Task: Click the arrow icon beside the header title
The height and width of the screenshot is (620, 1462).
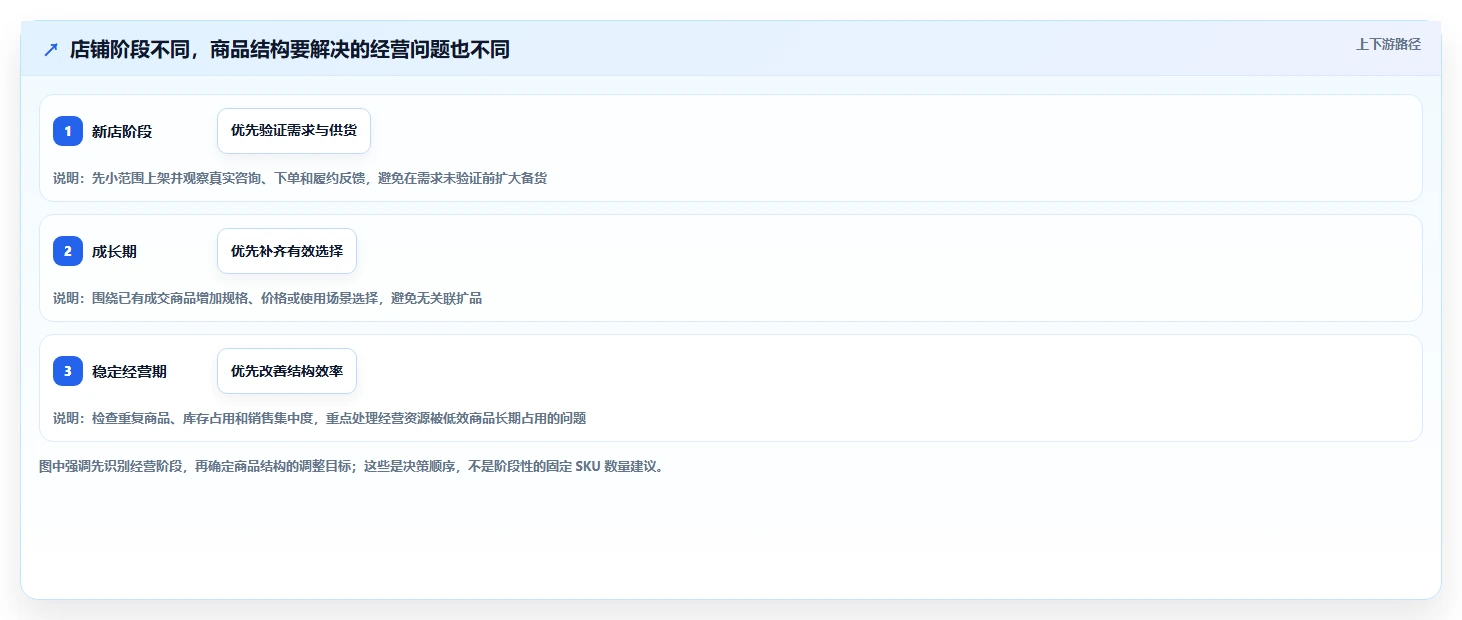Action: [51, 49]
